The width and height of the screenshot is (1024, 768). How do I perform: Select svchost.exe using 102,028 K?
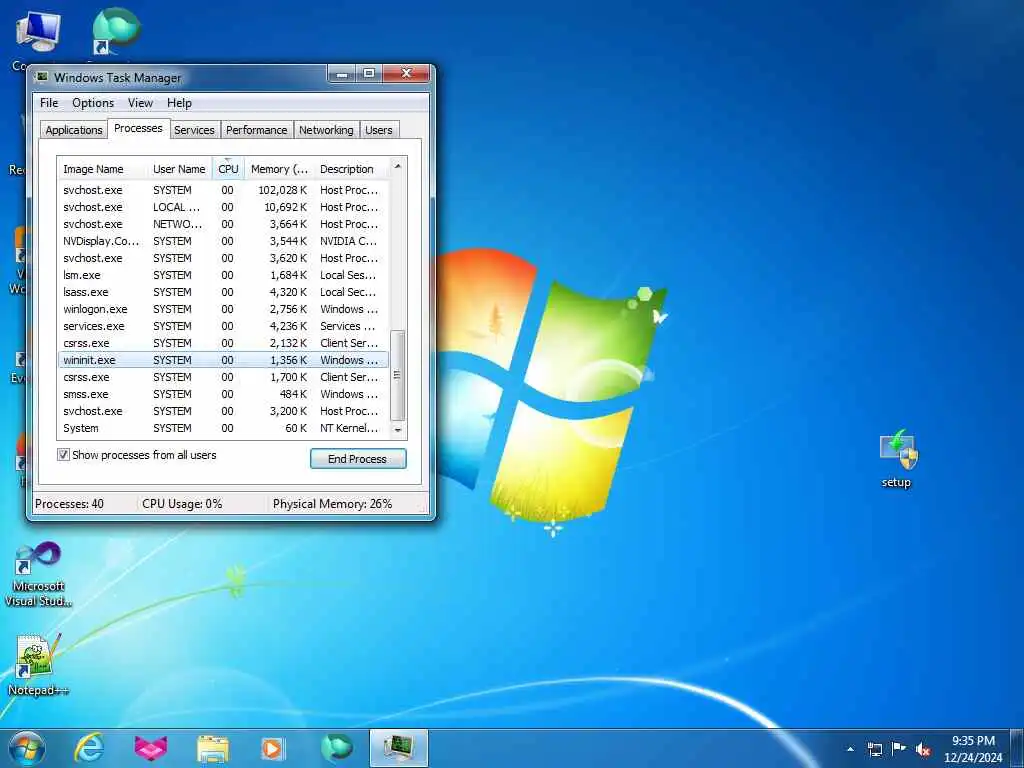pos(223,190)
